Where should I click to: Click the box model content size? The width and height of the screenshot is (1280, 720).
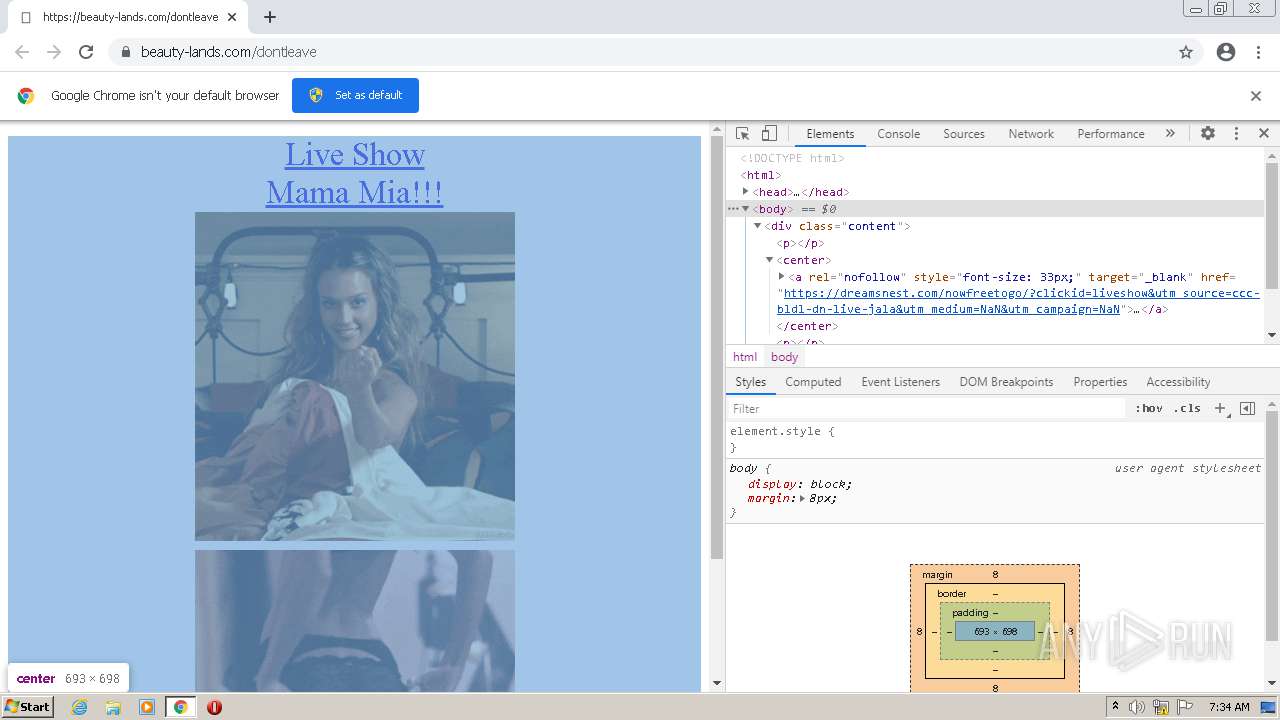coord(995,631)
